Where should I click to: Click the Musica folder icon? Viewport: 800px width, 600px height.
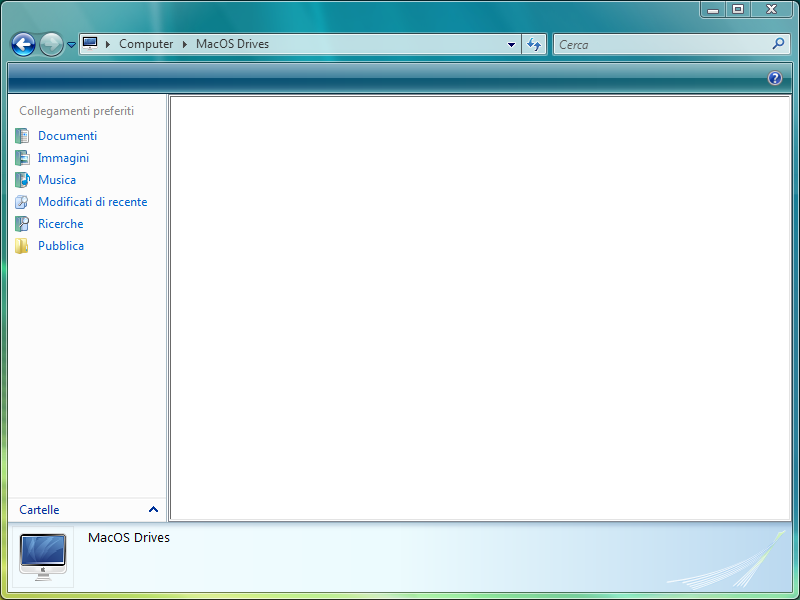(x=22, y=180)
